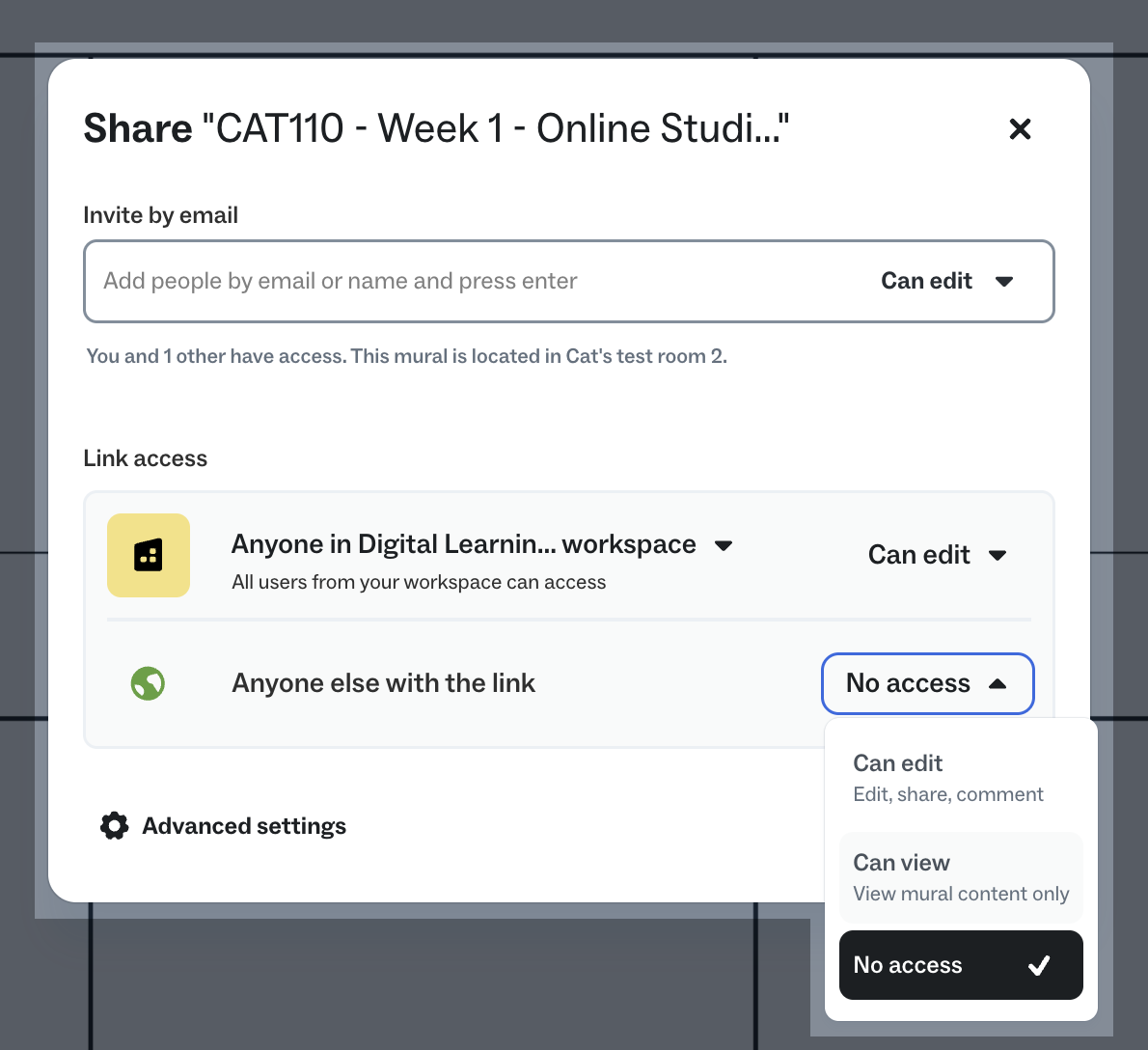
Task: Click the highlighted No access button
Action: point(927,682)
